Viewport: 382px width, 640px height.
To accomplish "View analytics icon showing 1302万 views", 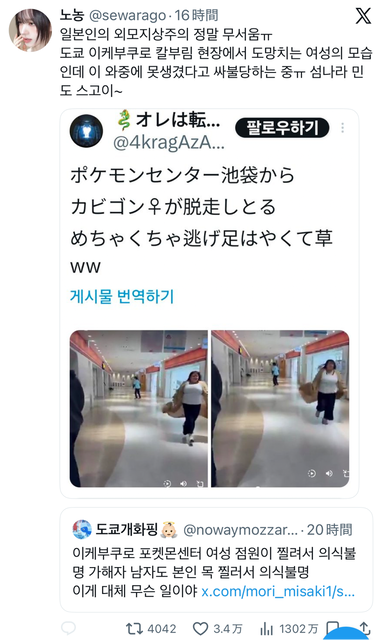I will click(267, 629).
